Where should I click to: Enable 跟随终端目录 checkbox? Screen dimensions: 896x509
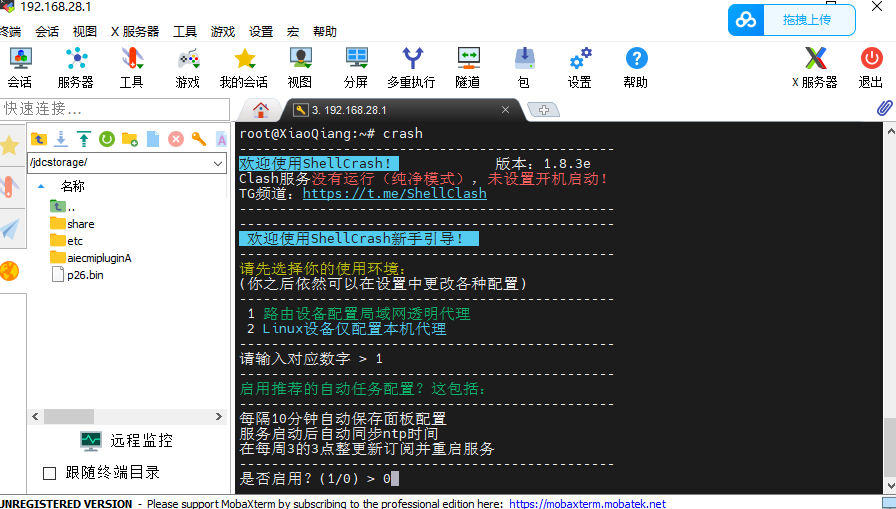(x=50, y=473)
